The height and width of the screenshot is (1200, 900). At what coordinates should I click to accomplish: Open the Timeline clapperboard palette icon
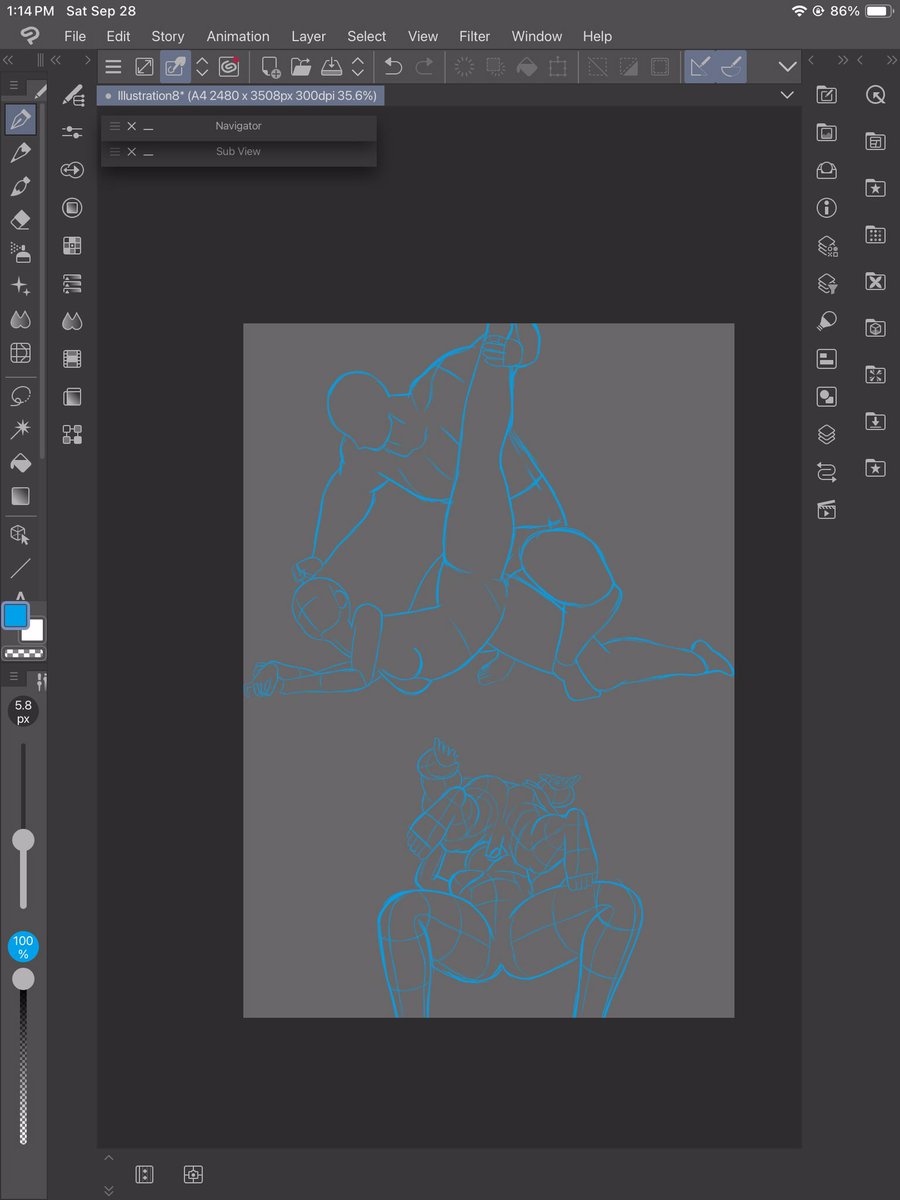827,510
